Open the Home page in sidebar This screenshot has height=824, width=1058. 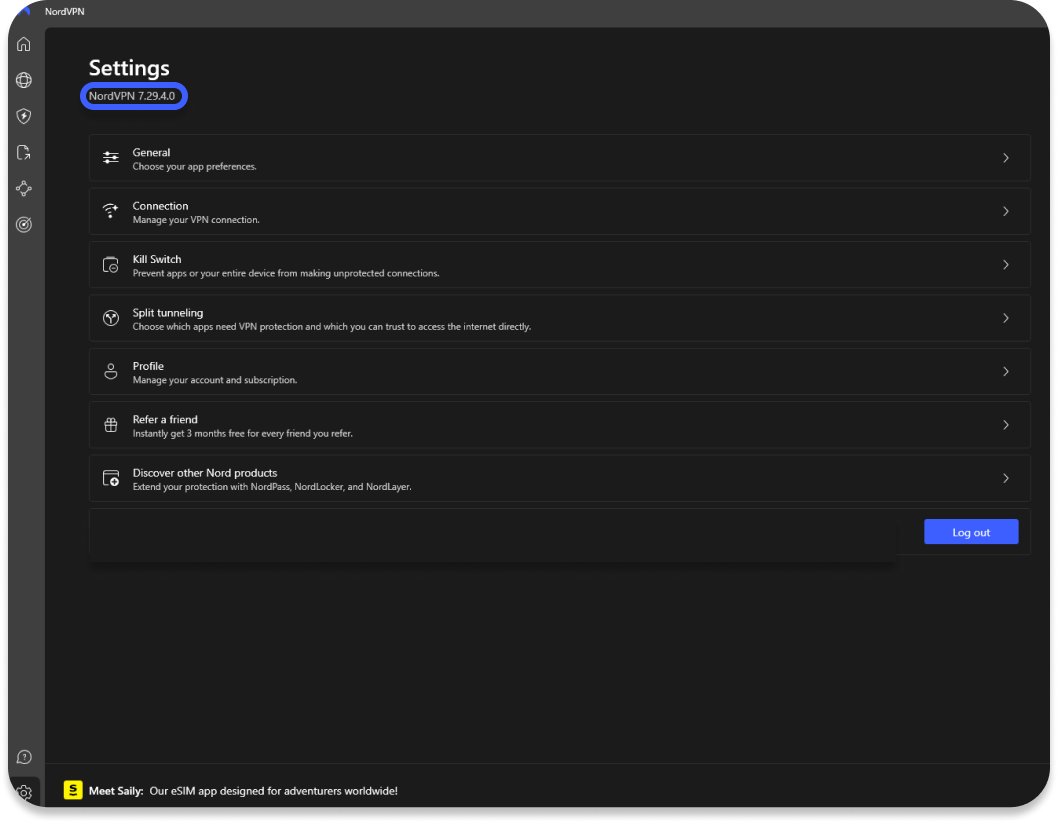(x=24, y=45)
